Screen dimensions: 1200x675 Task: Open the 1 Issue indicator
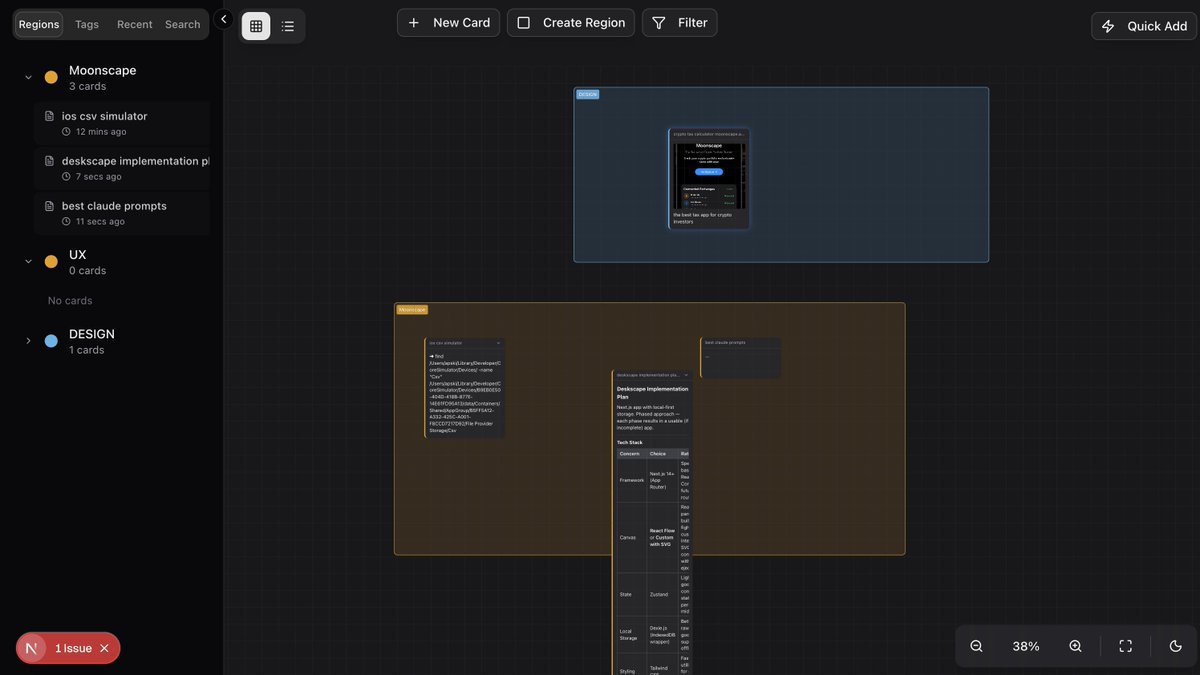click(73, 648)
